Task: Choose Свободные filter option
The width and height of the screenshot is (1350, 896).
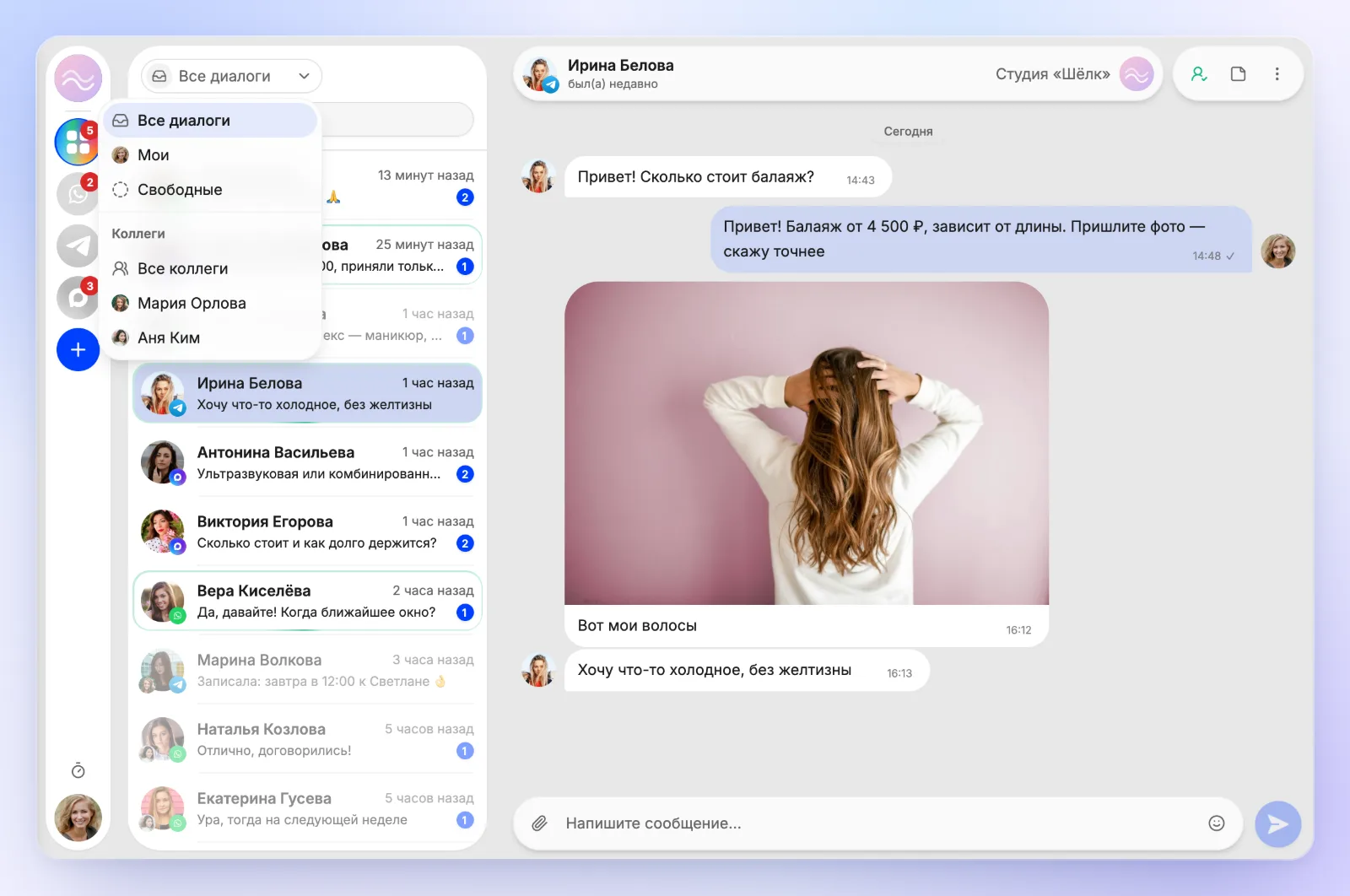Action: [x=211, y=190]
